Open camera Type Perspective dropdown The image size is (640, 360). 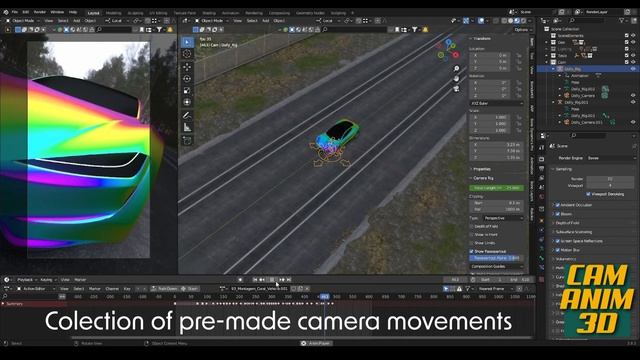pos(503,218)
